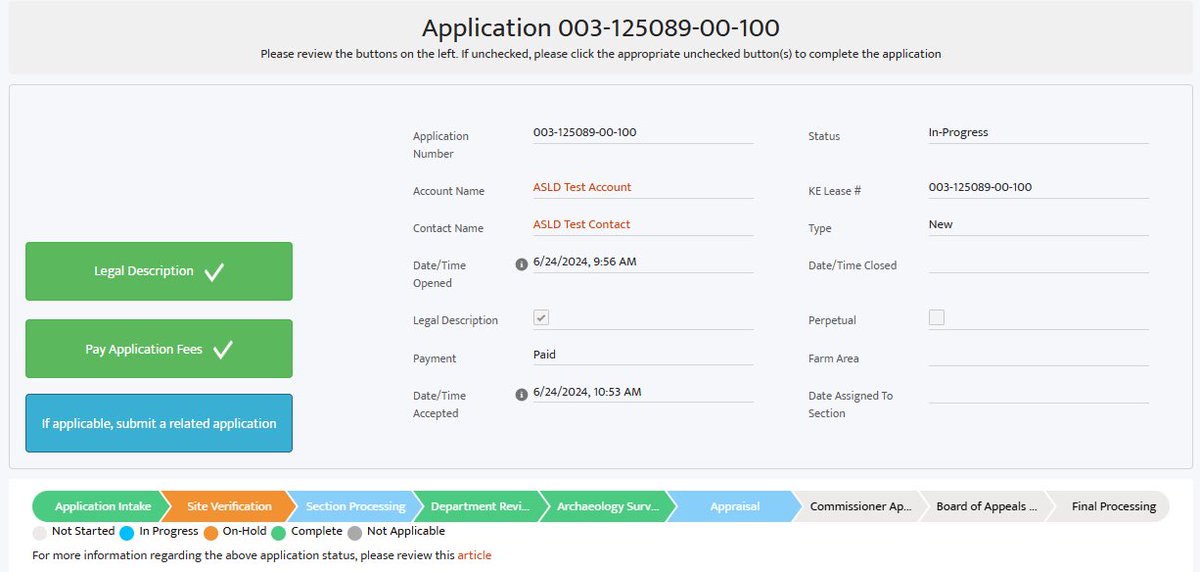Click If applicable, submit a related application
The image size is (1200, 572).
point(159,423)
